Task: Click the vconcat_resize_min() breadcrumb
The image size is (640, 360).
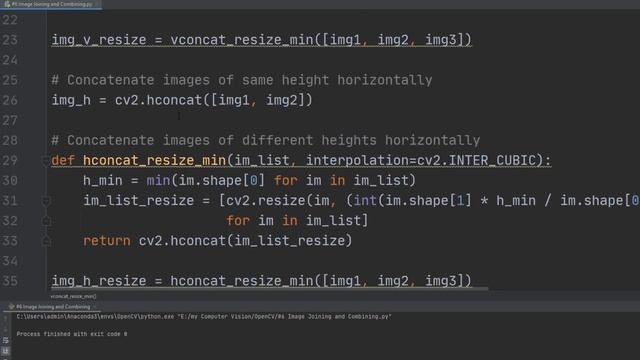Action: pyautogui.click(x=73, y=296)
